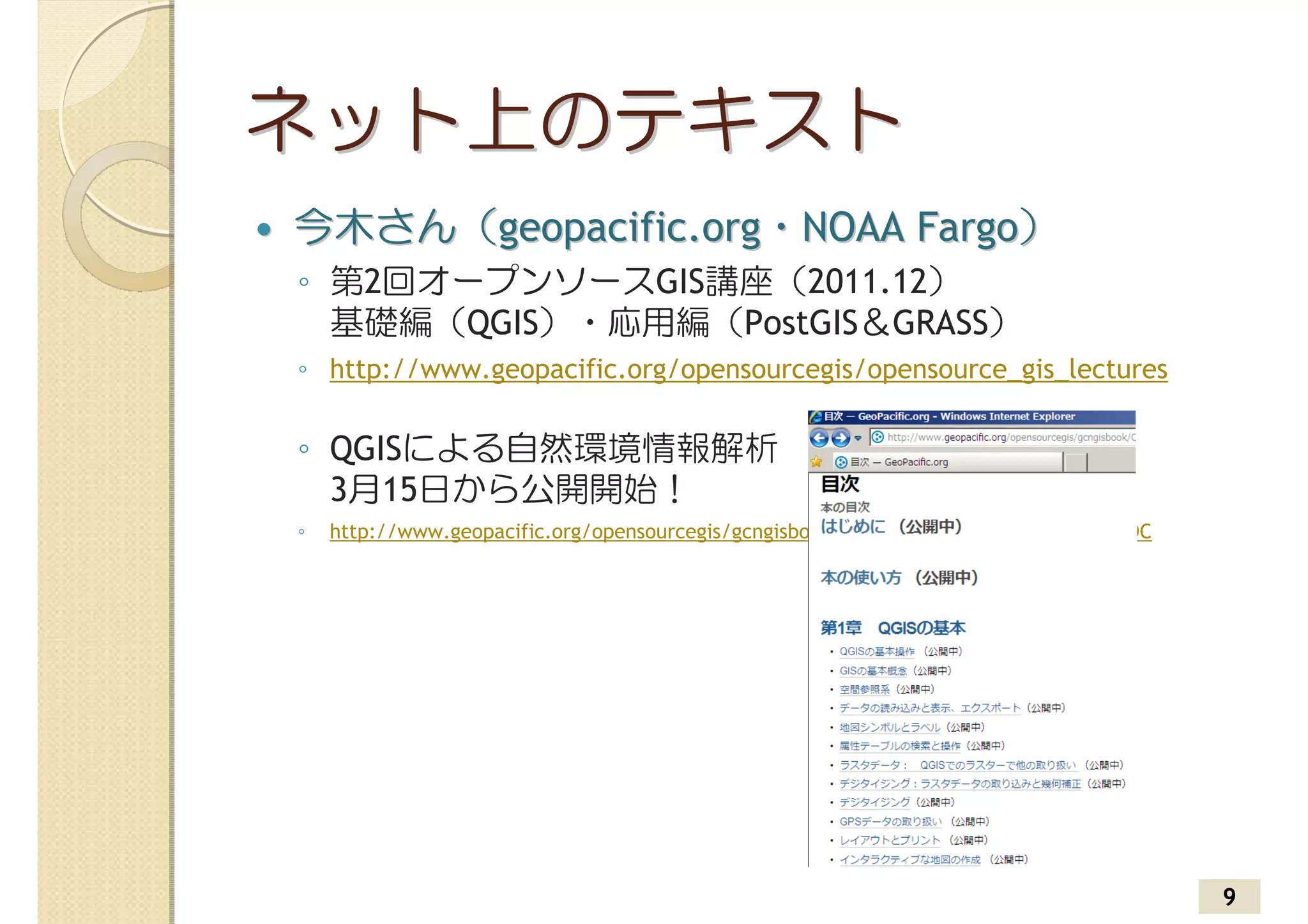The height and width of the screenshot is (924, 1308).
Task: Open the はじめに link
Action: 853,527
